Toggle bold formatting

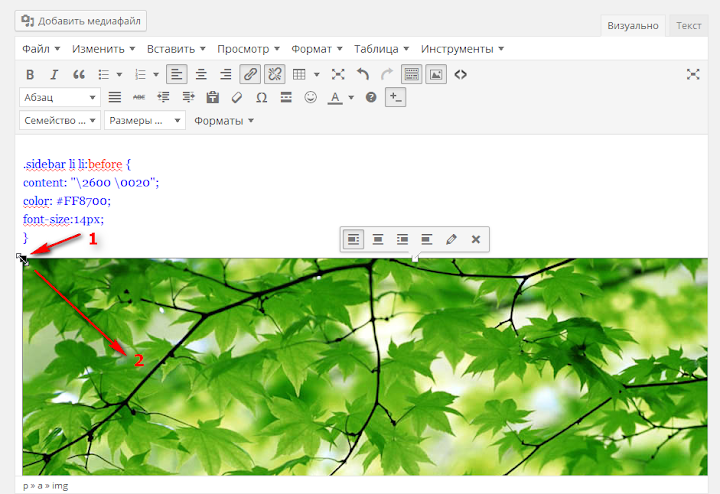tap(30, 74)
